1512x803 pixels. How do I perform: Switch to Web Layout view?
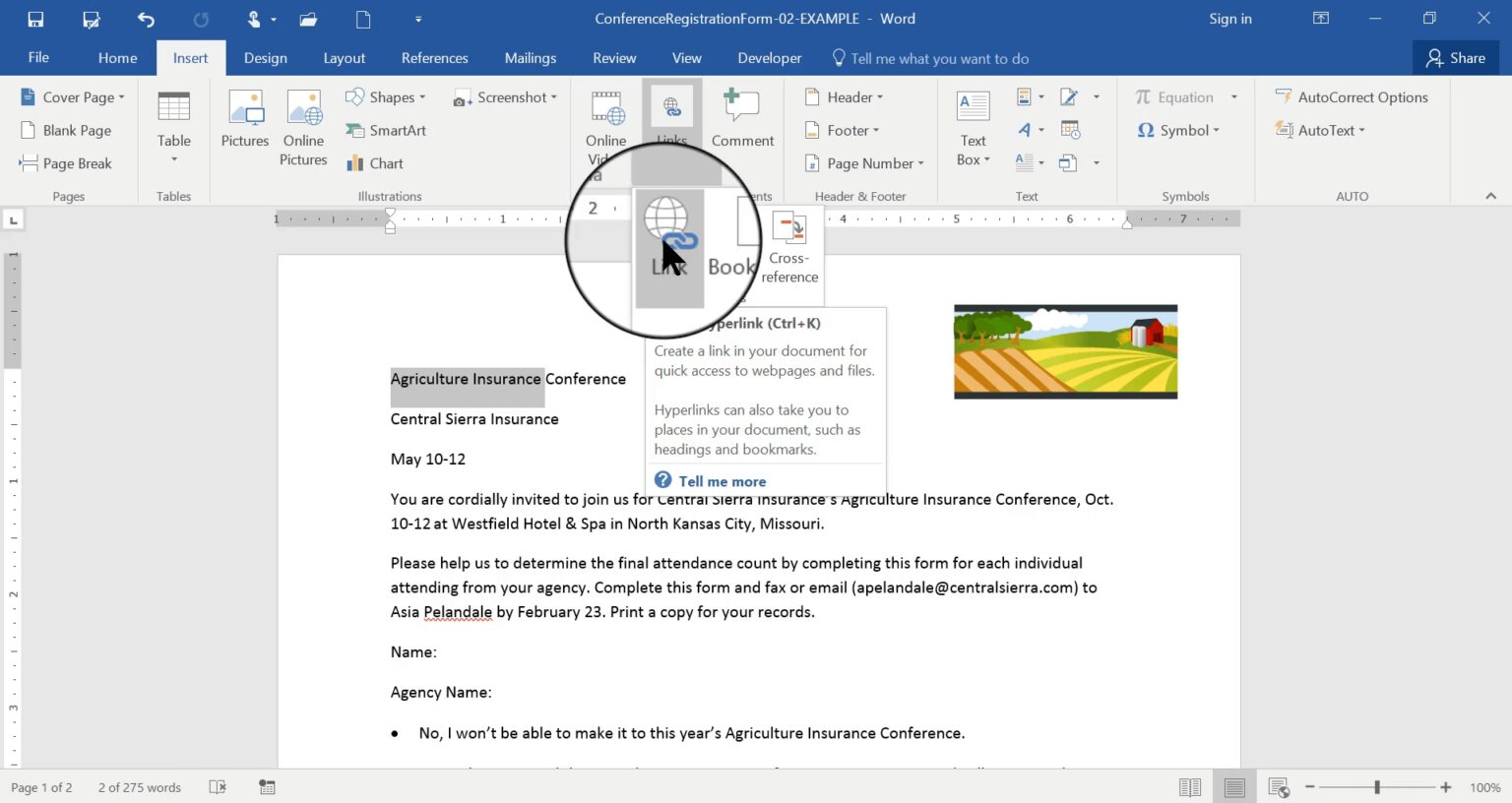pyautogui.click(x=1279, y=787)
